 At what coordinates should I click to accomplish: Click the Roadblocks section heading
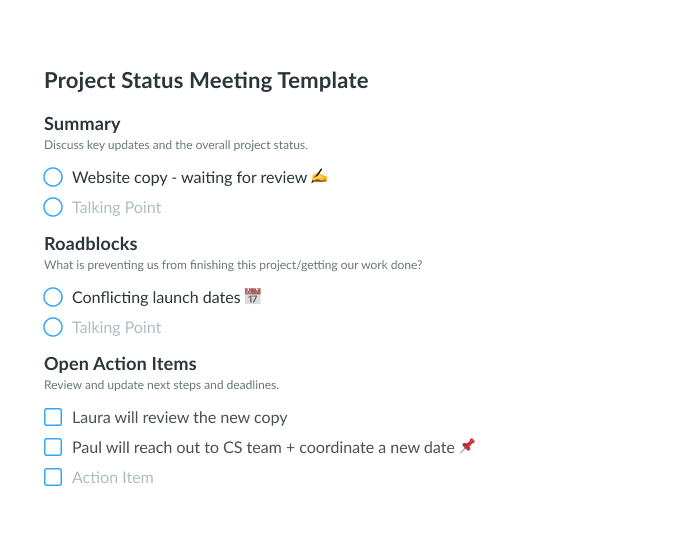[91, 244]
